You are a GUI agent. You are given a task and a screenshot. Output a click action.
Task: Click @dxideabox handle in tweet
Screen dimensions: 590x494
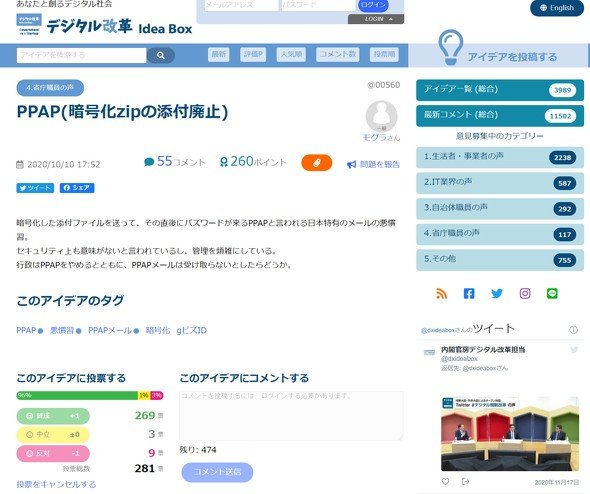tap(459, 359)
